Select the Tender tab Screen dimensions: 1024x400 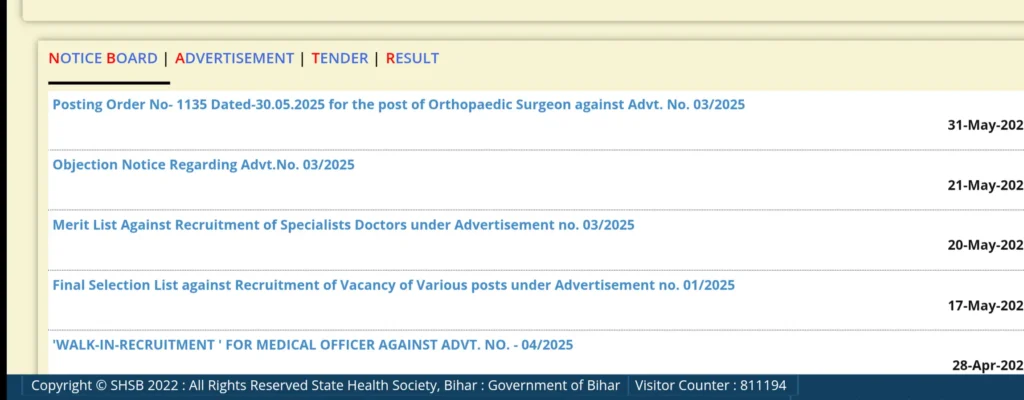(340, 58)
